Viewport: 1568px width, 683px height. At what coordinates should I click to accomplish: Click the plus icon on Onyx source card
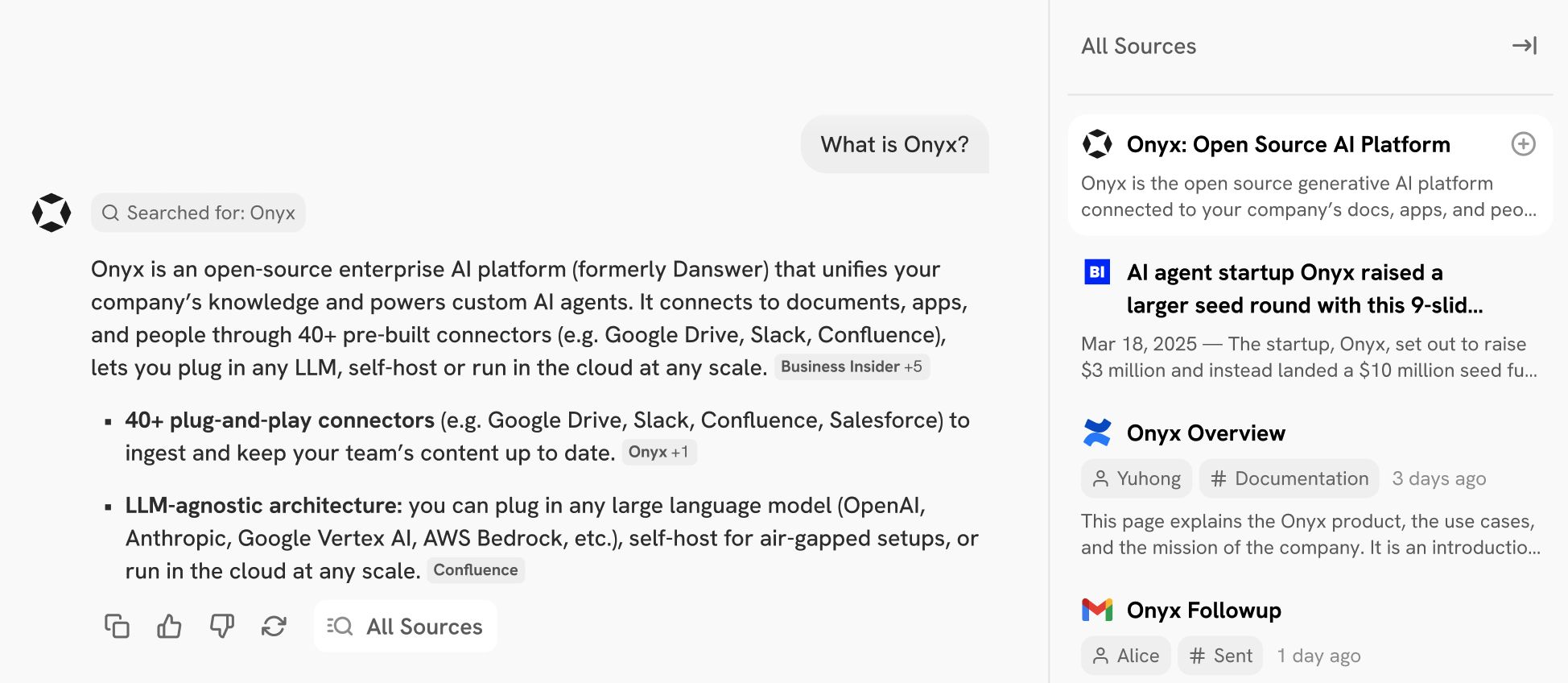coord(1523,144)
